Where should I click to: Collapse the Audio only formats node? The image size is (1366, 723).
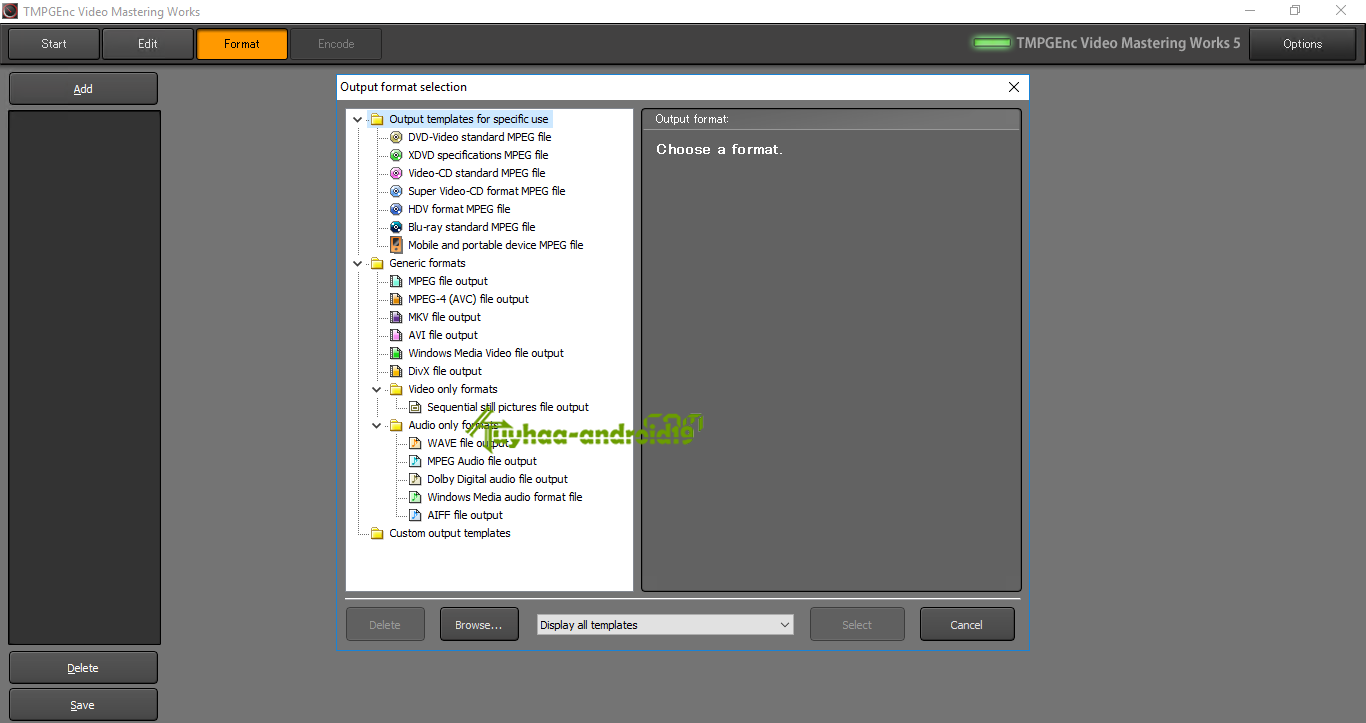coord(377,425)
